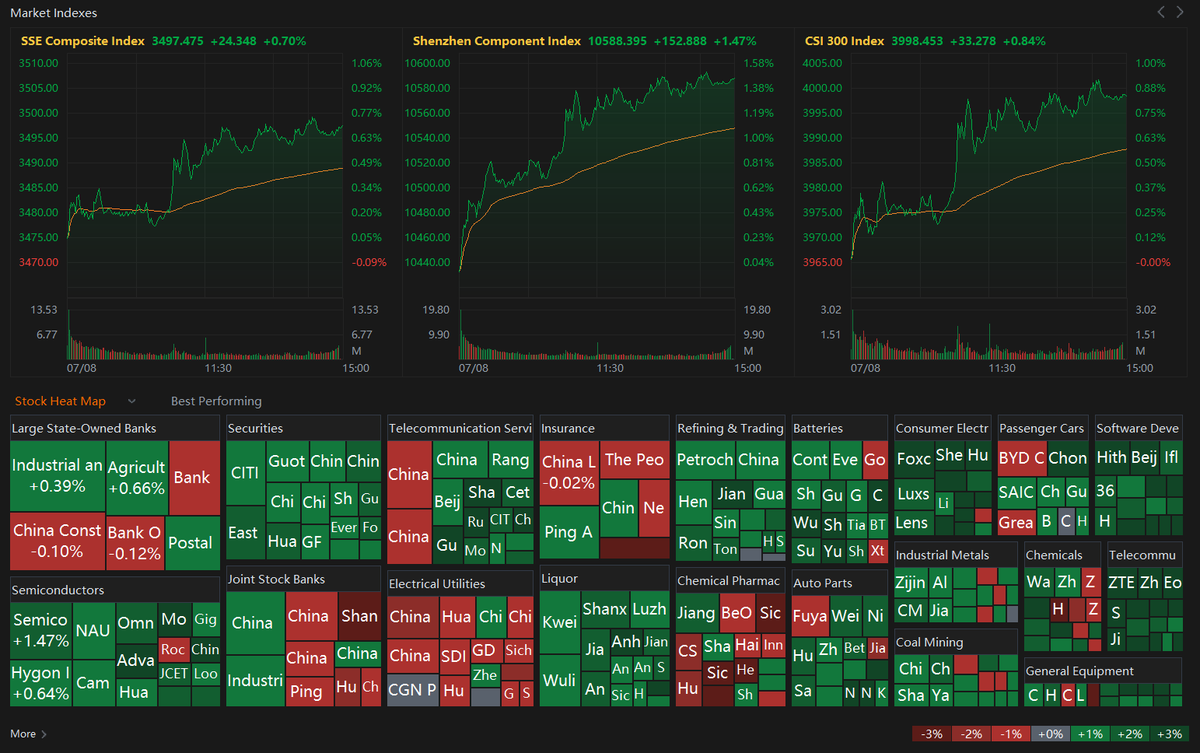Go to next market indexes page arrow
1200x753 pixels.
(x=1182, y=12)
